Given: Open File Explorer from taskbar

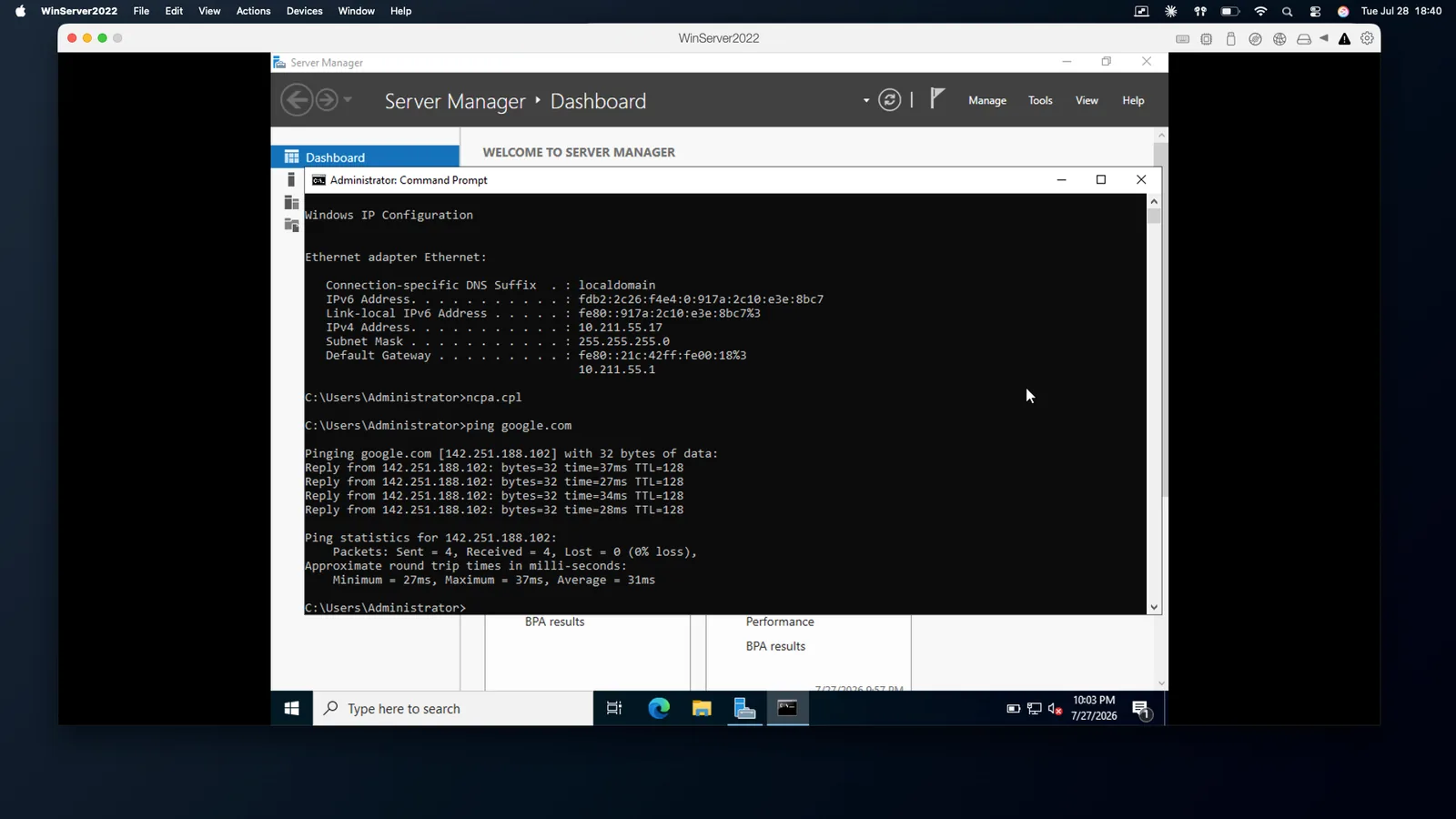Looking at the screenshot, I should point(702,708).
